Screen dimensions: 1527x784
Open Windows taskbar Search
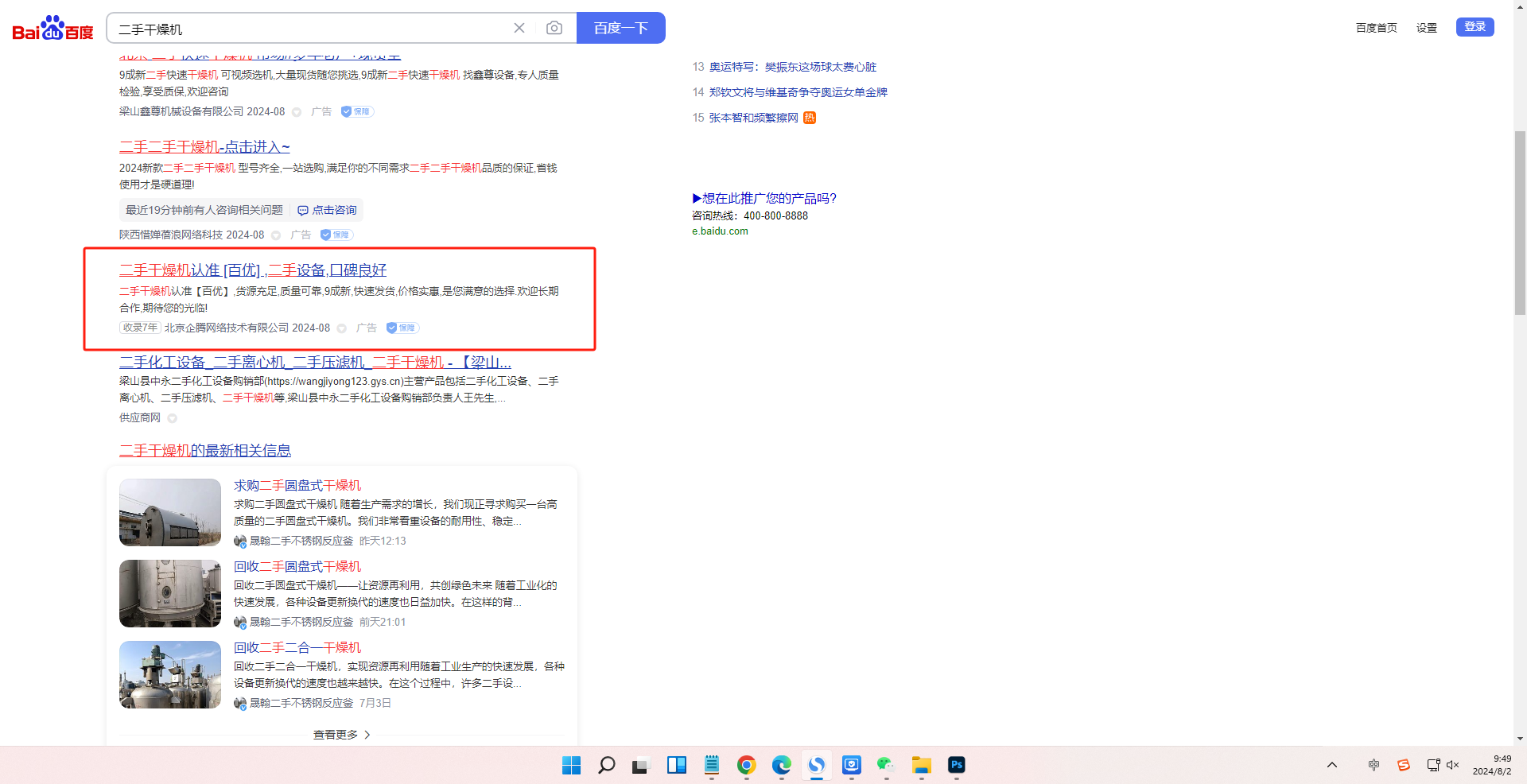click(x=606, y=765)
